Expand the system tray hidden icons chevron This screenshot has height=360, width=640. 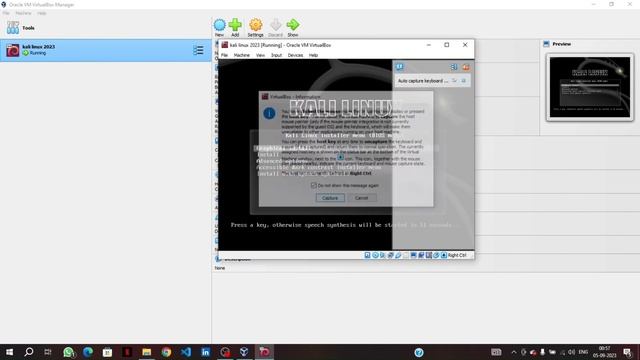(x=514, y=352)
